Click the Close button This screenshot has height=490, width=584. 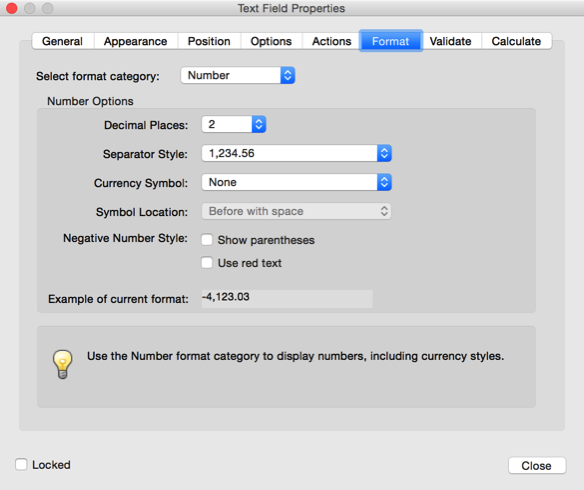click(537, 465)
